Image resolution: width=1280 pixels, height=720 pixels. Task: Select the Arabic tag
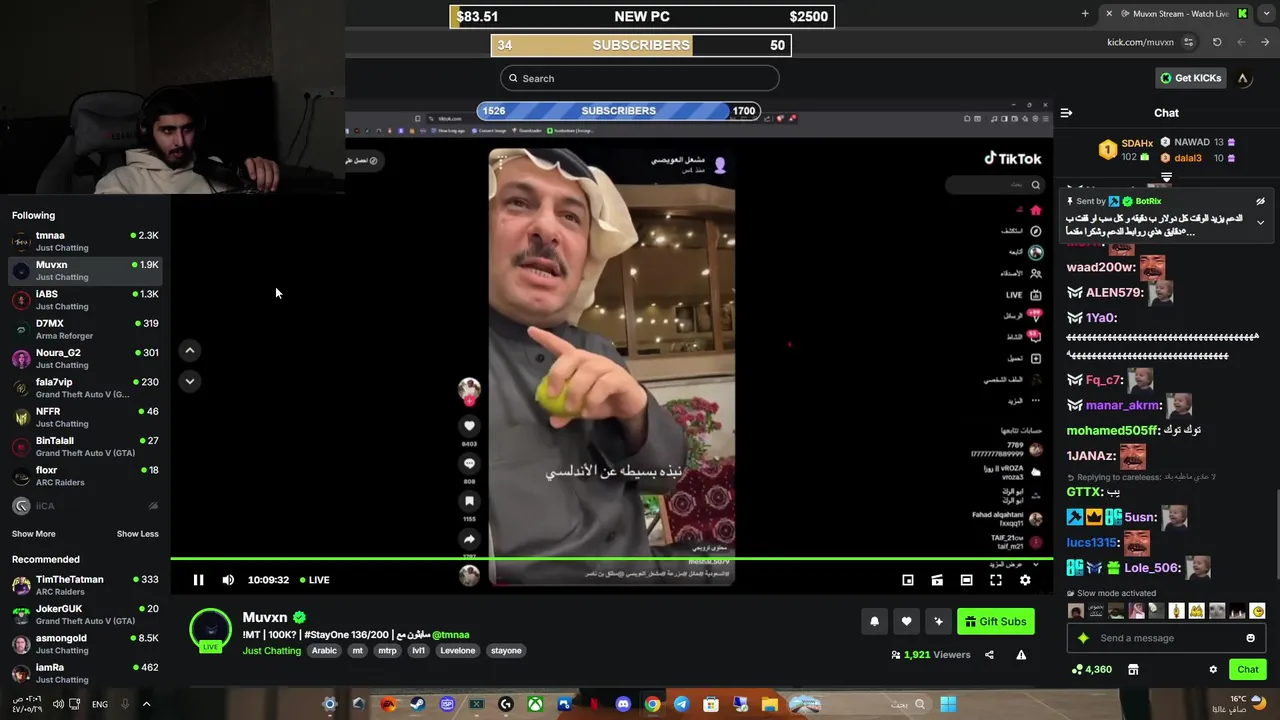[324, 651]
